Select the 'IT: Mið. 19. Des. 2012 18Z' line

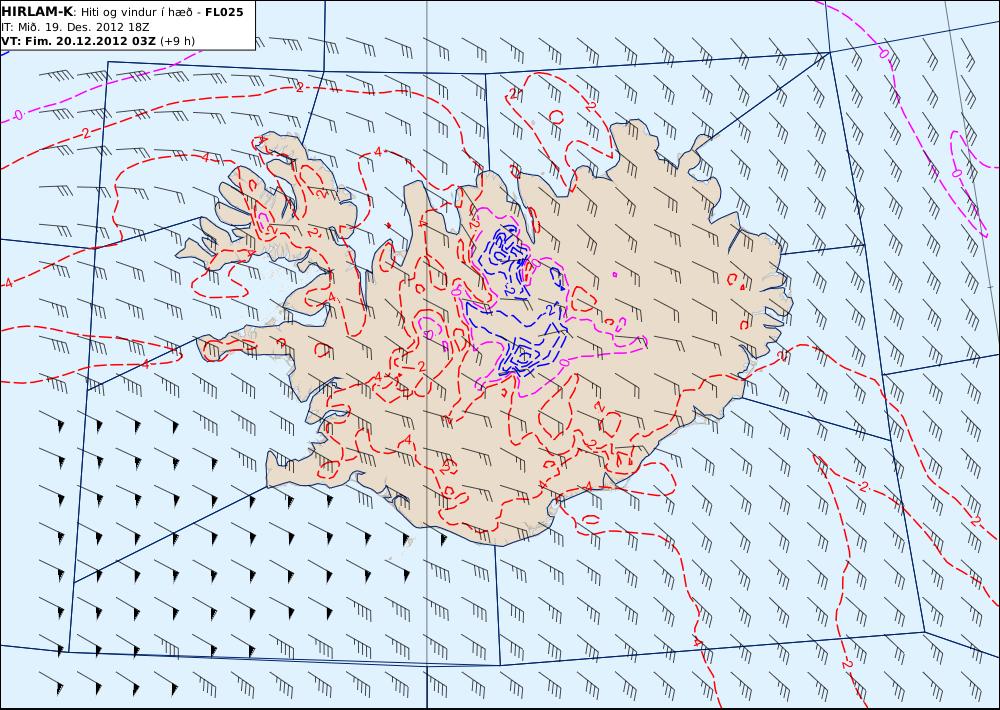(x=76, y=27)
